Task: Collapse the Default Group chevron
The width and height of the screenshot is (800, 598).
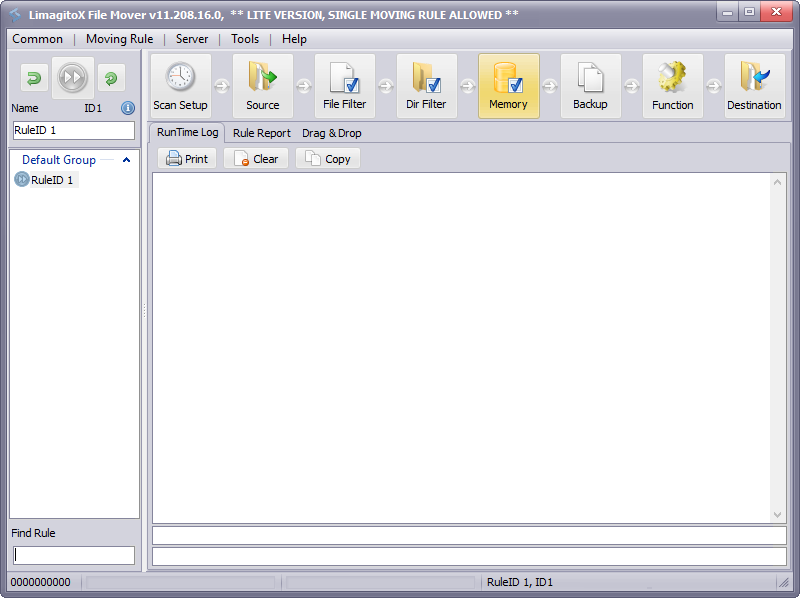Action: tap(127, 160)
